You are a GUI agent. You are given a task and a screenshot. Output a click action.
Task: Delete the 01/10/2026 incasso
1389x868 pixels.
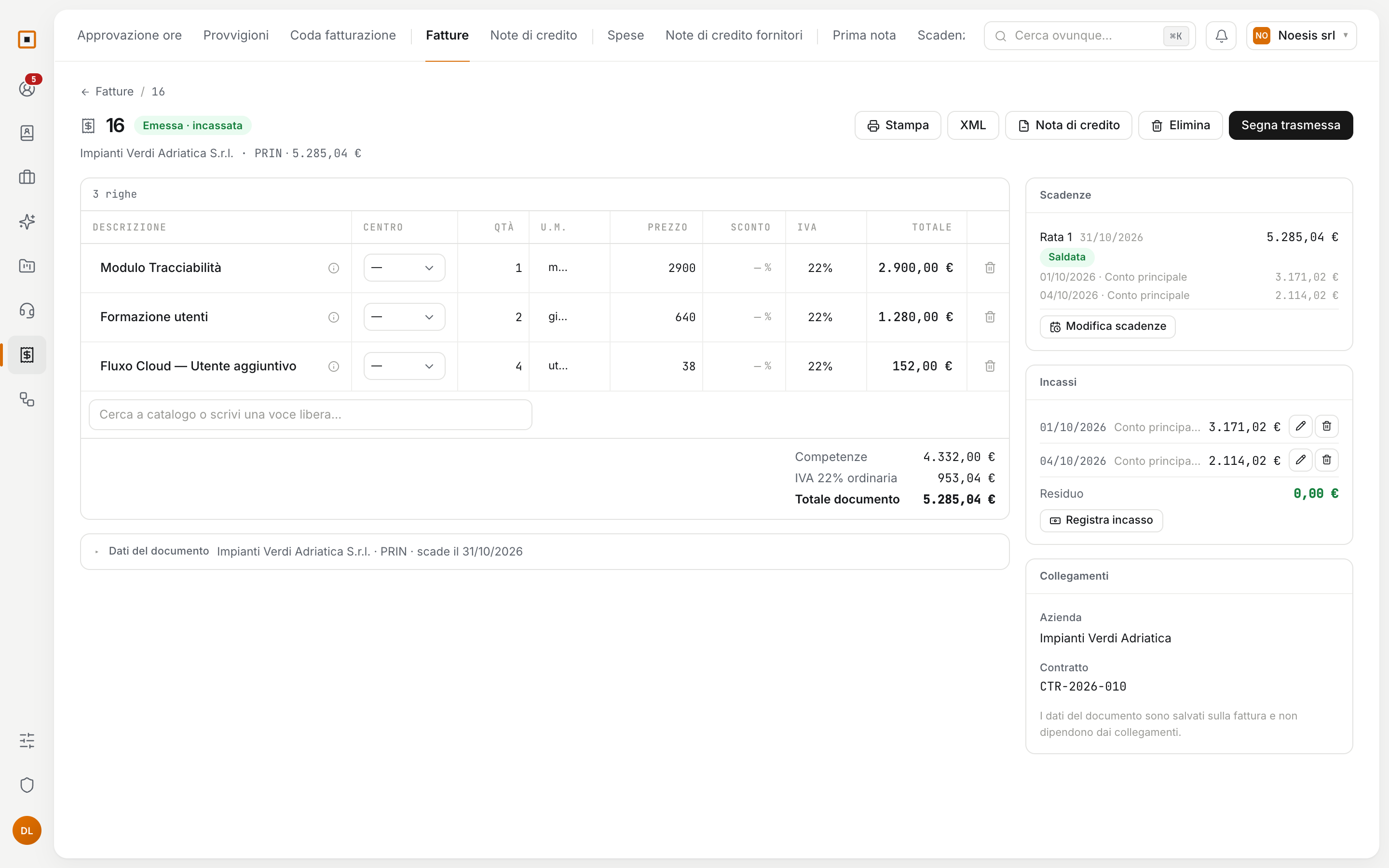(x=1326, y=426)
